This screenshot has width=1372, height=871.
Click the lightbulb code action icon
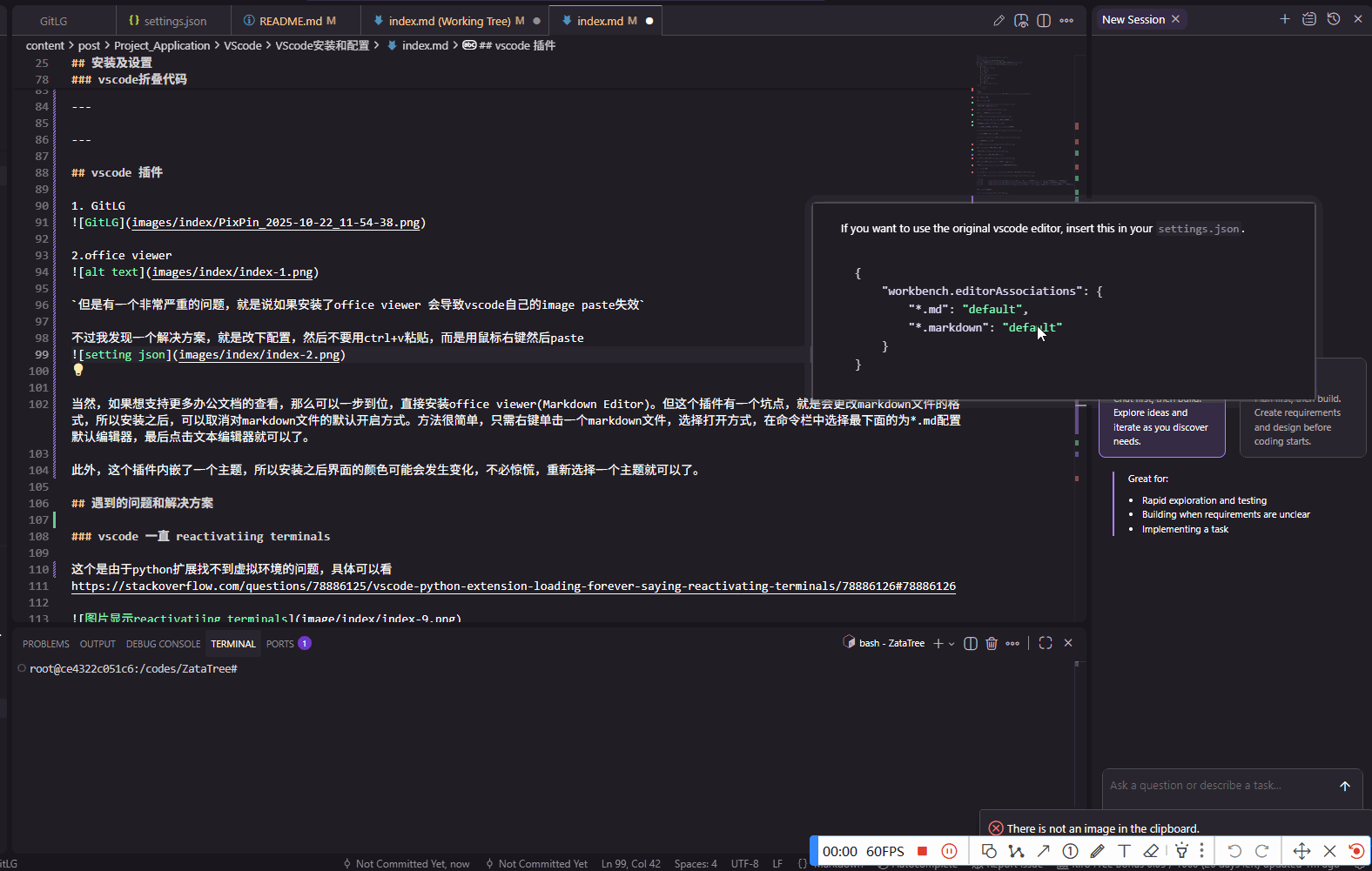point(78,370)
